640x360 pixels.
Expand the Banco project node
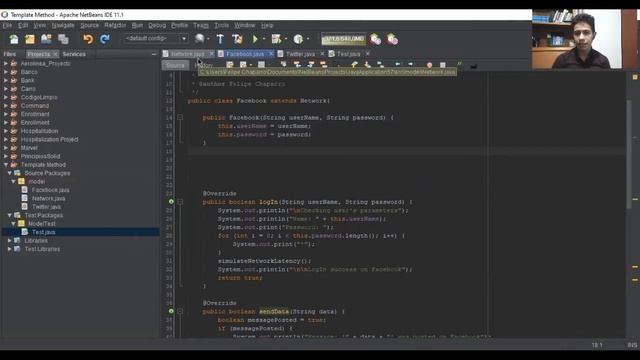click(x=6, y=72)
